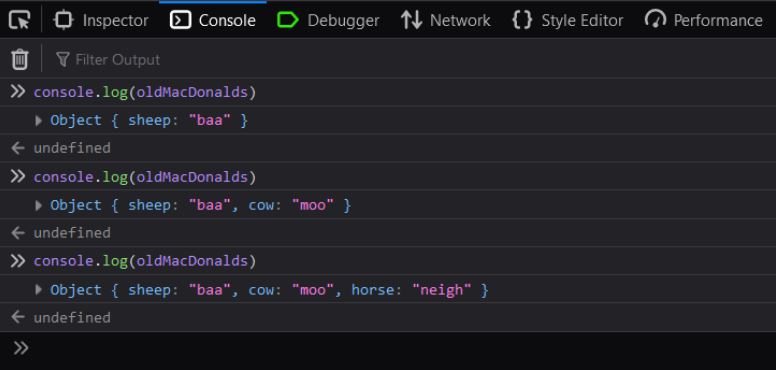Viewport: 776px width, 370px height.
Task: Click the funnel filter icon
Action: pos(62,60)
